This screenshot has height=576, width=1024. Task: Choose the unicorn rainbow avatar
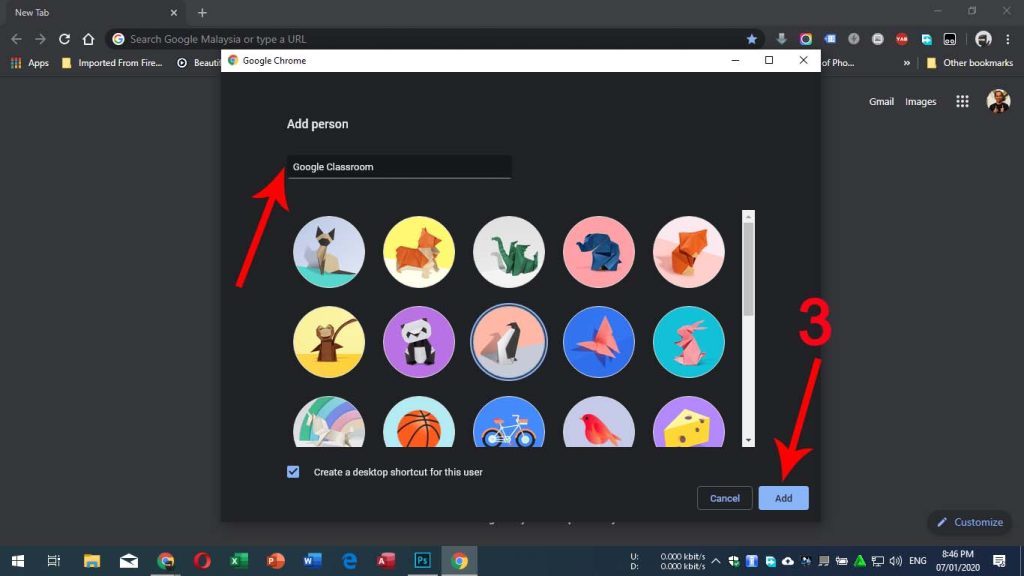point(329,422)
